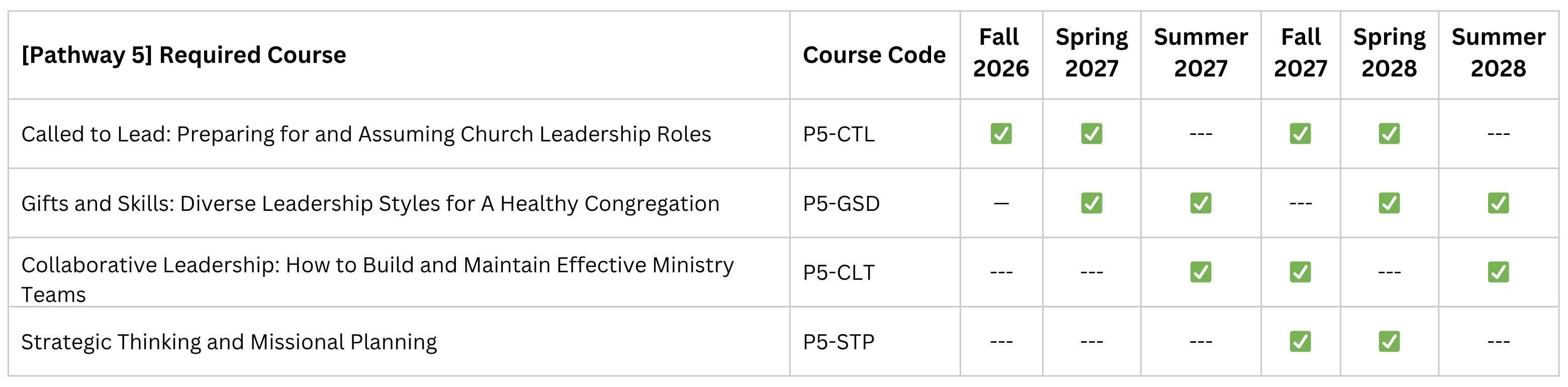This screenshot has height=387, width=1568.
Task: Click the P5-STP Fall 2027 checkmark
Action: [x=1300, y=341]
